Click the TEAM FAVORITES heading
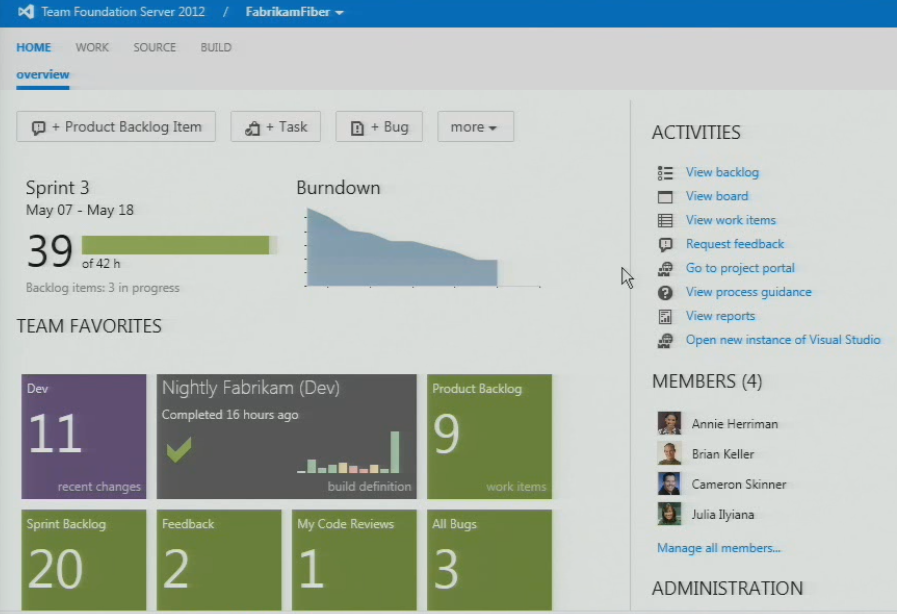Viewport: 897px width, 614px height. point(89,326)
